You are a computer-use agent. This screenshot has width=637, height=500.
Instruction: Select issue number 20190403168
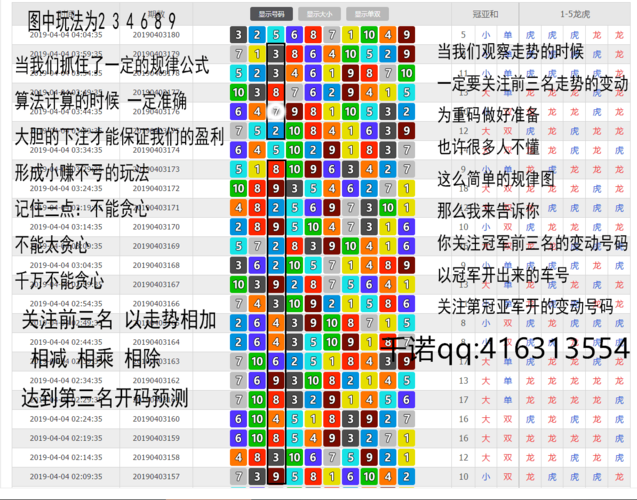(156, 265)
